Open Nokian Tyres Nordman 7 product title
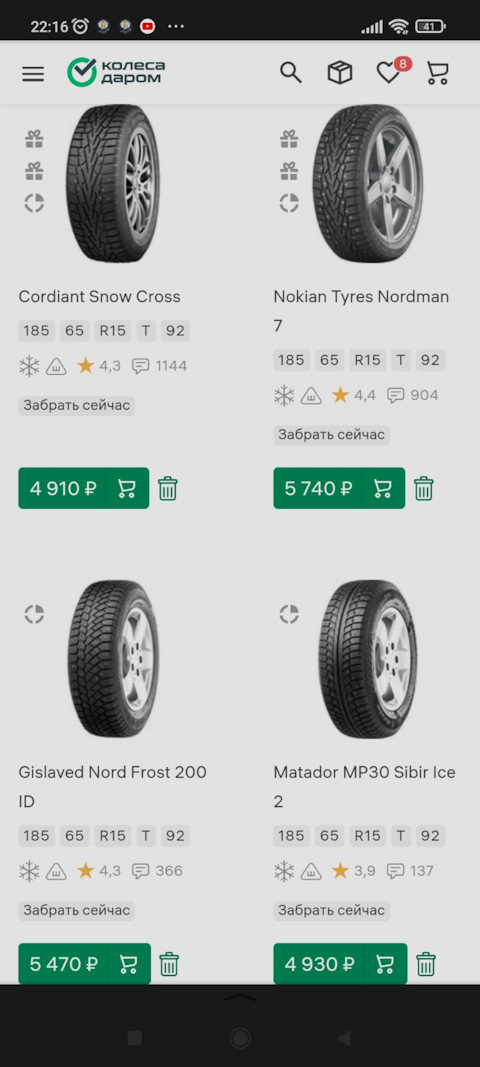This screenshot has height=1067, width=480. click(x=362, y=312)
